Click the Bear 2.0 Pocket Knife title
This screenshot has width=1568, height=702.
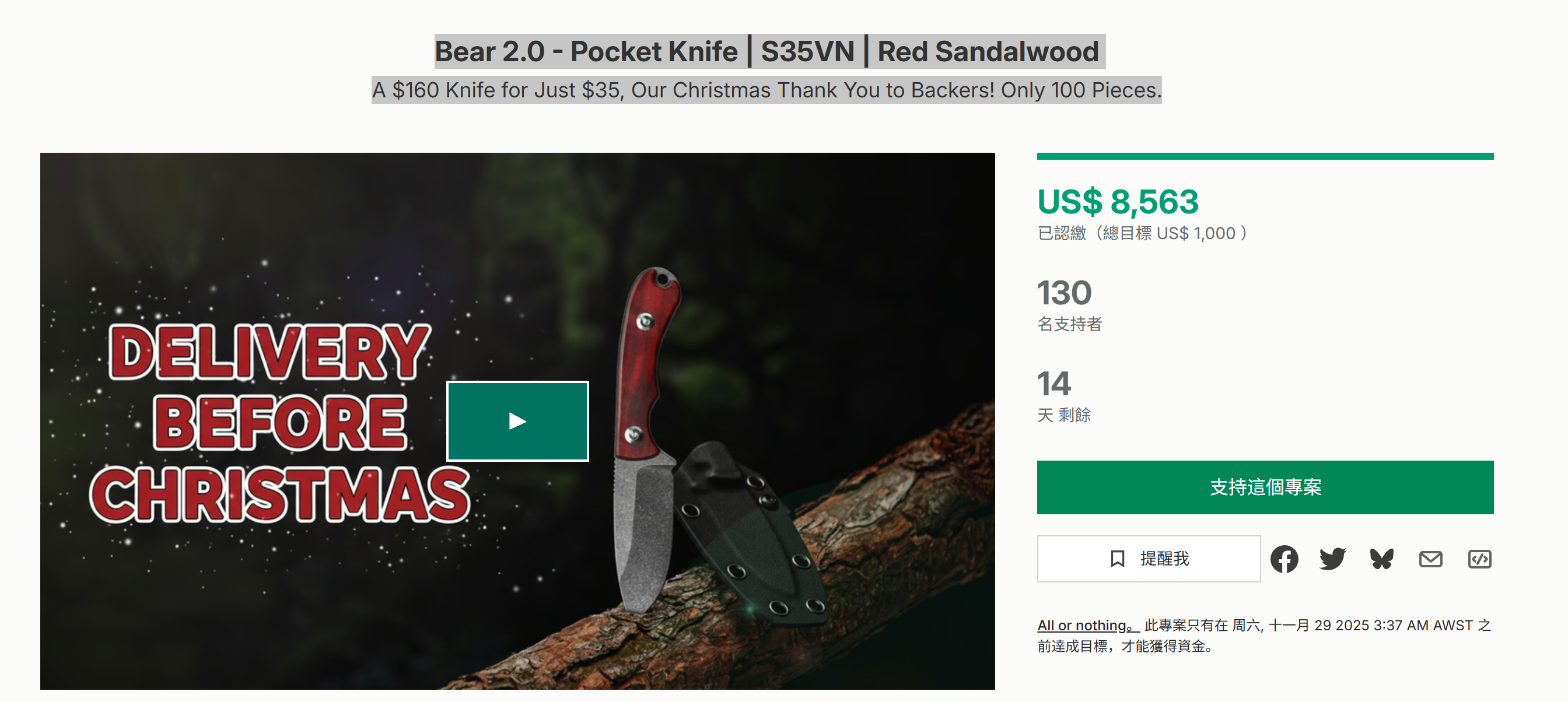click(769, 51)
